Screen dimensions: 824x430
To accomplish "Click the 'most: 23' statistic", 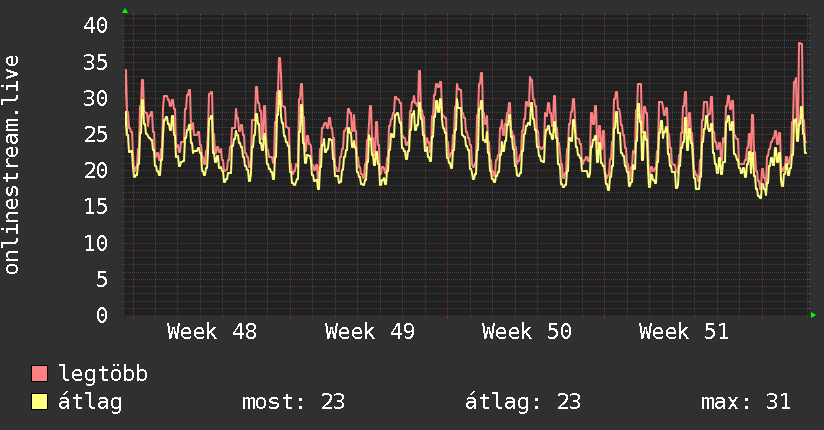I will pyautogui.click(x=293, y=402).
